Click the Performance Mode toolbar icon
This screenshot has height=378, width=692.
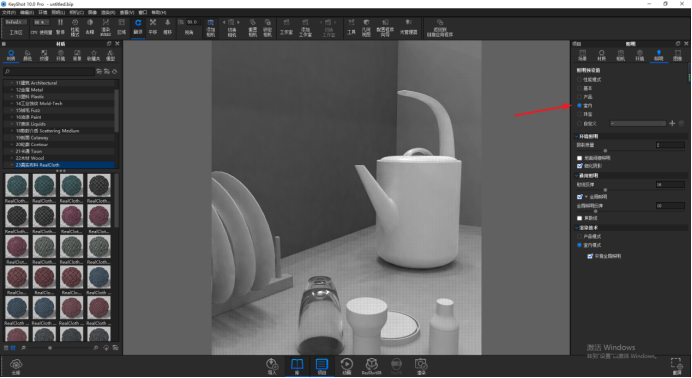(75, 22)
